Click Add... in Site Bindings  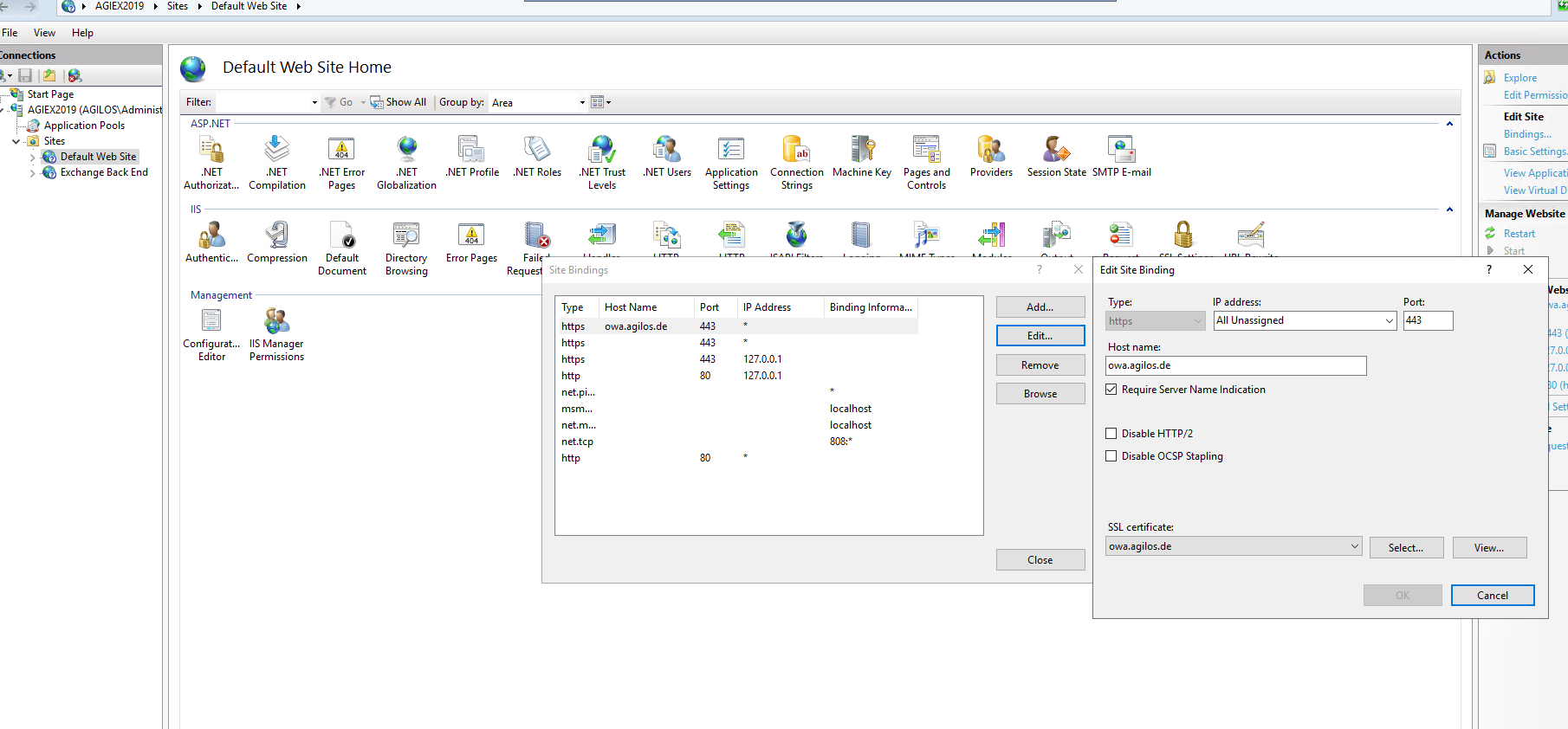(x=1040, y=307)
